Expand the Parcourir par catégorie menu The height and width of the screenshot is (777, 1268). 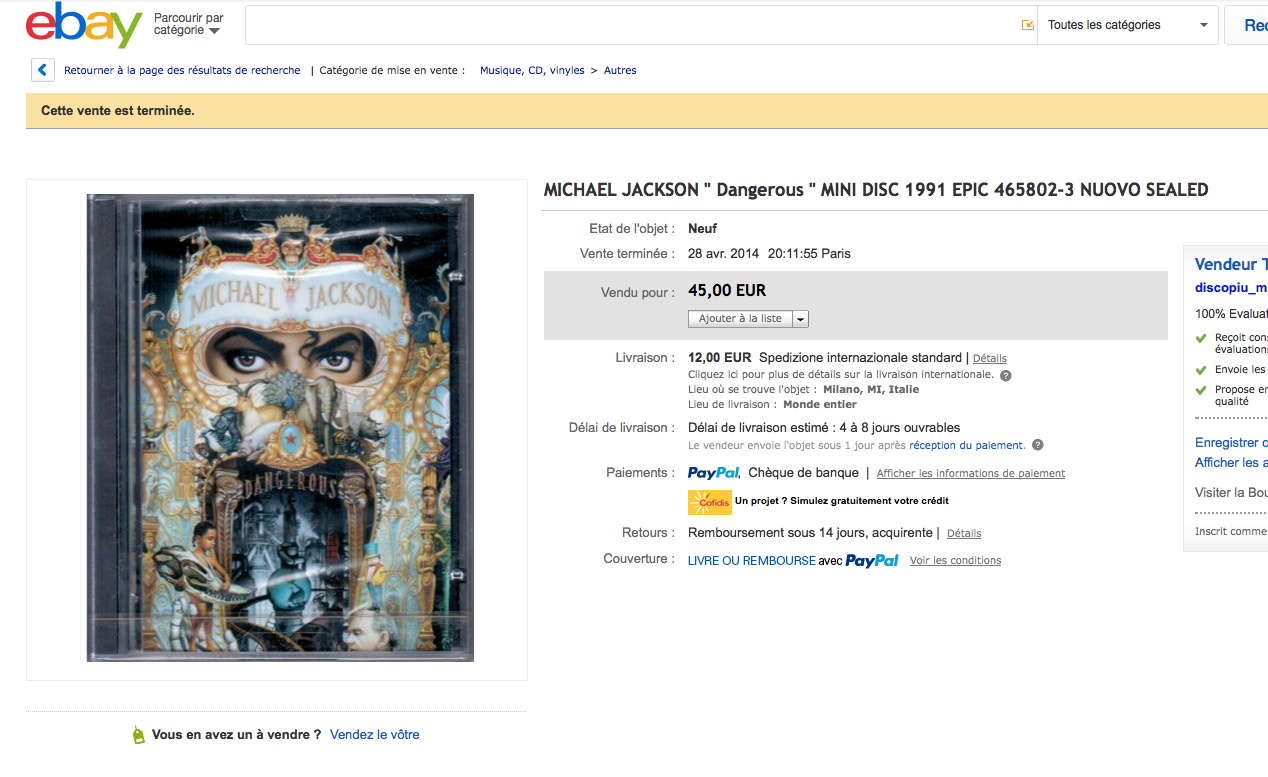[x=189, y=25]
